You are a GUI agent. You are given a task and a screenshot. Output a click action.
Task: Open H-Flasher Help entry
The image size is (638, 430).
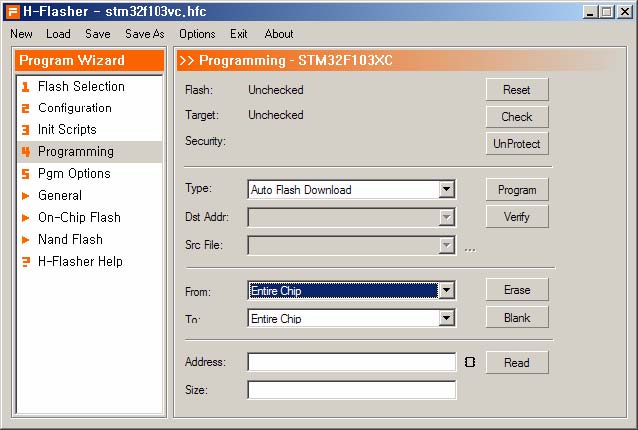tap(90, 262)
